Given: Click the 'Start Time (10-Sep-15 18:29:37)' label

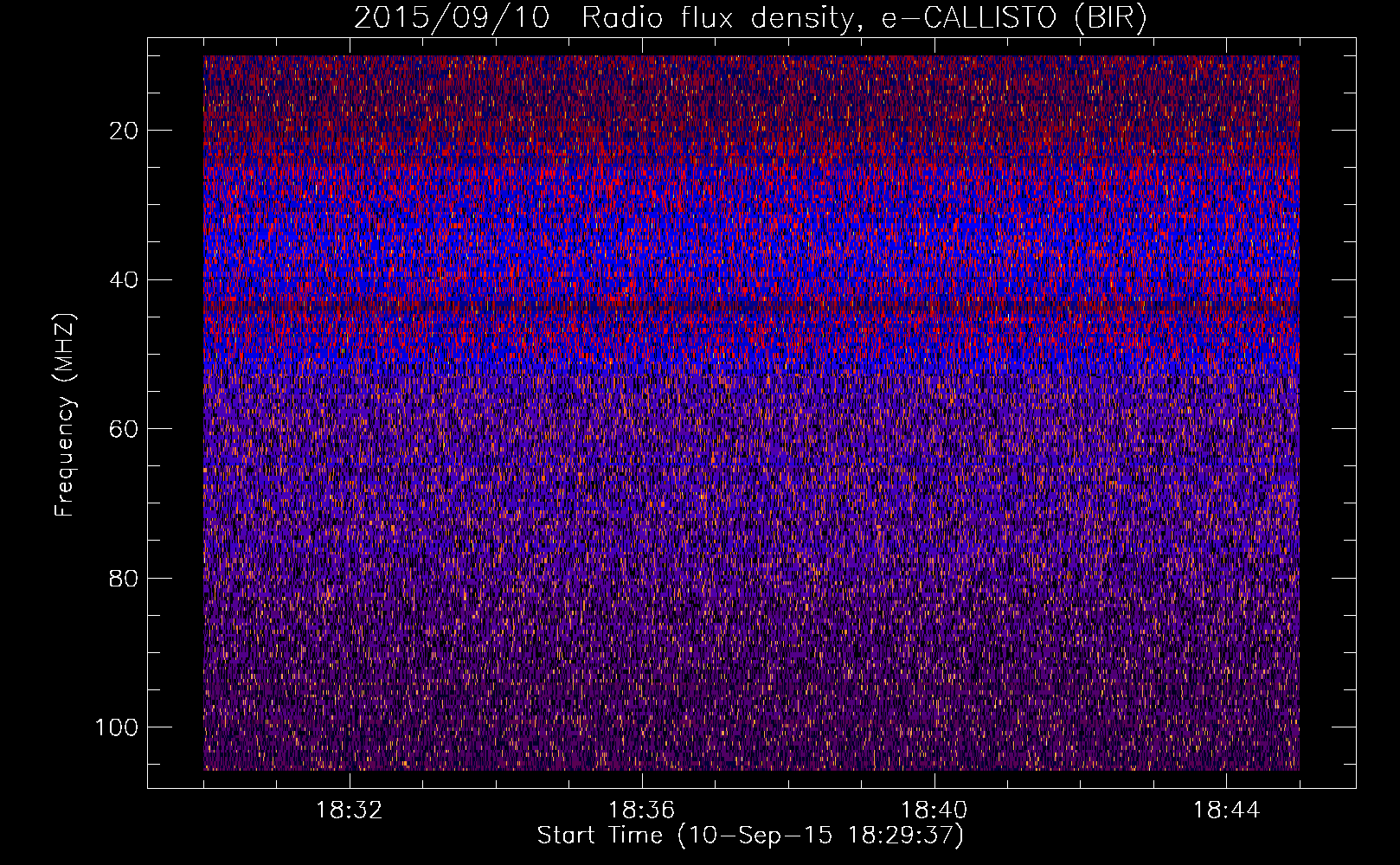Looking at the screenshot, I should [750, 836].
